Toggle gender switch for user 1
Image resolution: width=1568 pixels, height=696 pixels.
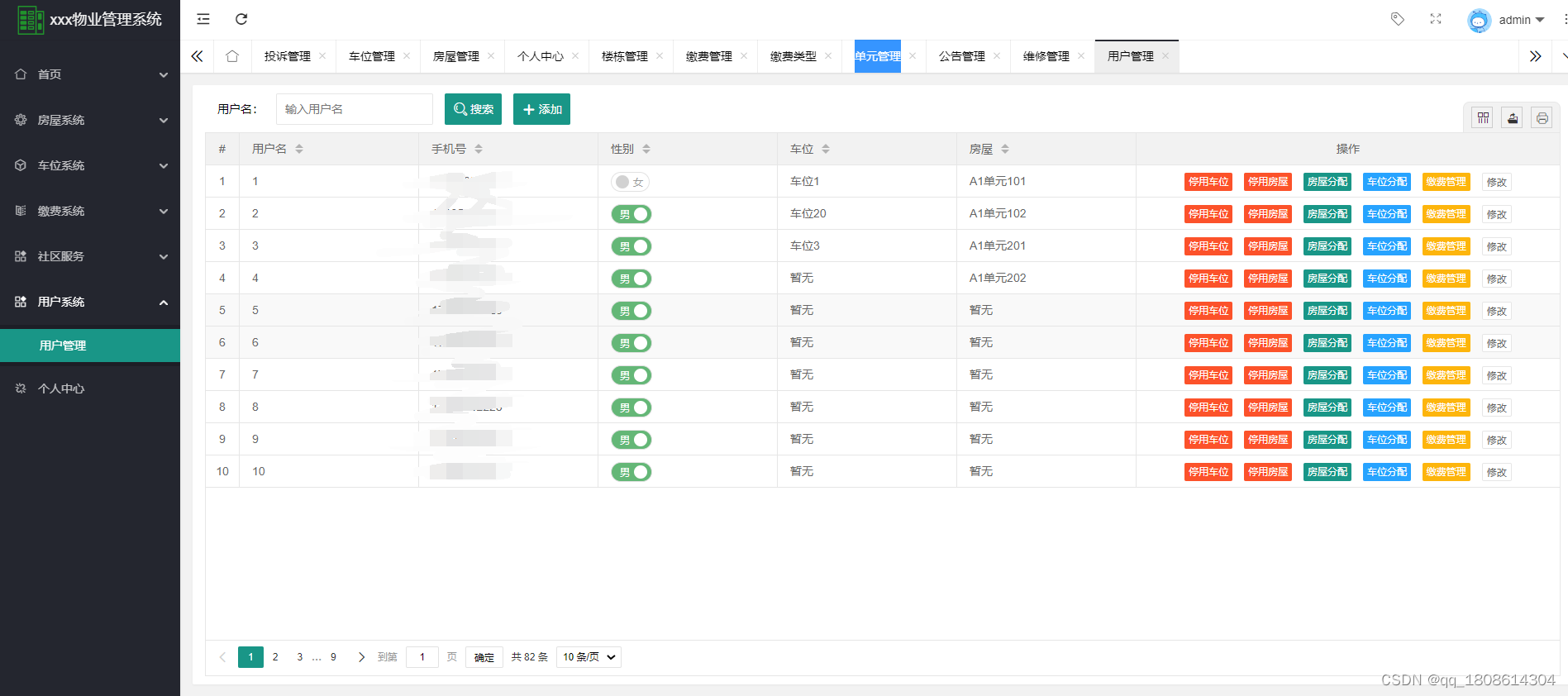pos(631,182)
